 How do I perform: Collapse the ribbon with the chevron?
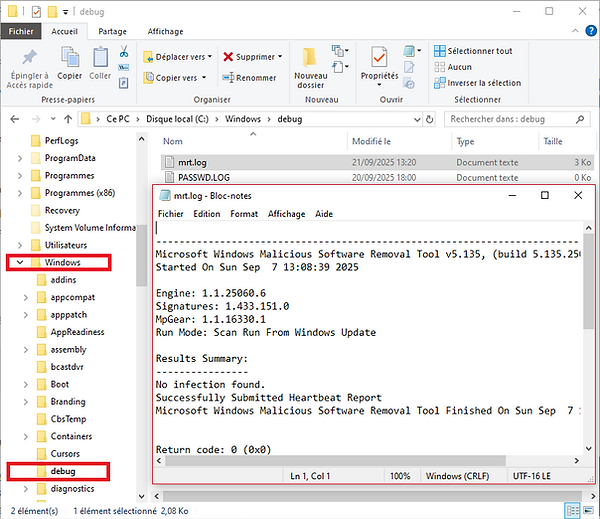[575, 31]
